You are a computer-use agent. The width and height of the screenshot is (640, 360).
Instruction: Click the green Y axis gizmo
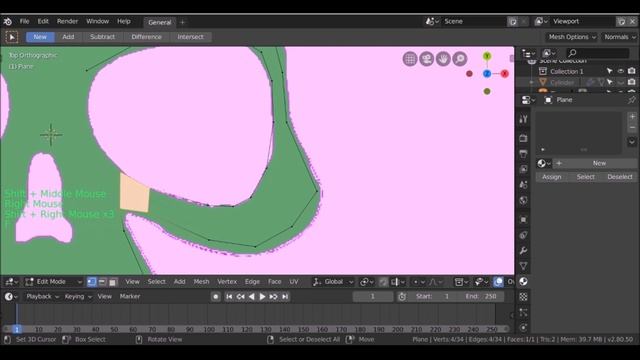(x=487, y=56)
